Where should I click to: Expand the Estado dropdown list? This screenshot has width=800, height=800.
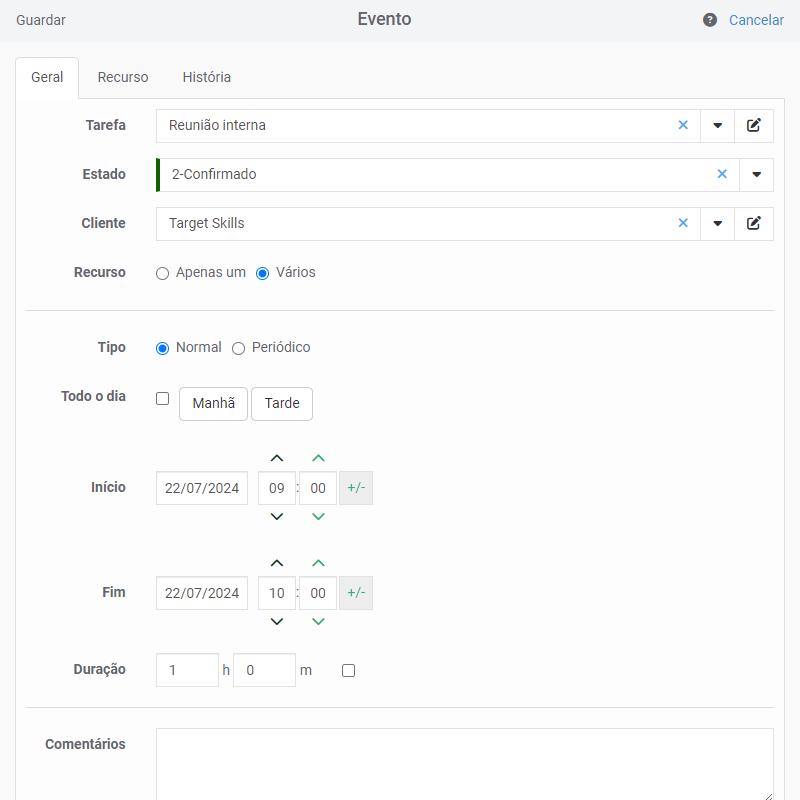pos(756,175)
